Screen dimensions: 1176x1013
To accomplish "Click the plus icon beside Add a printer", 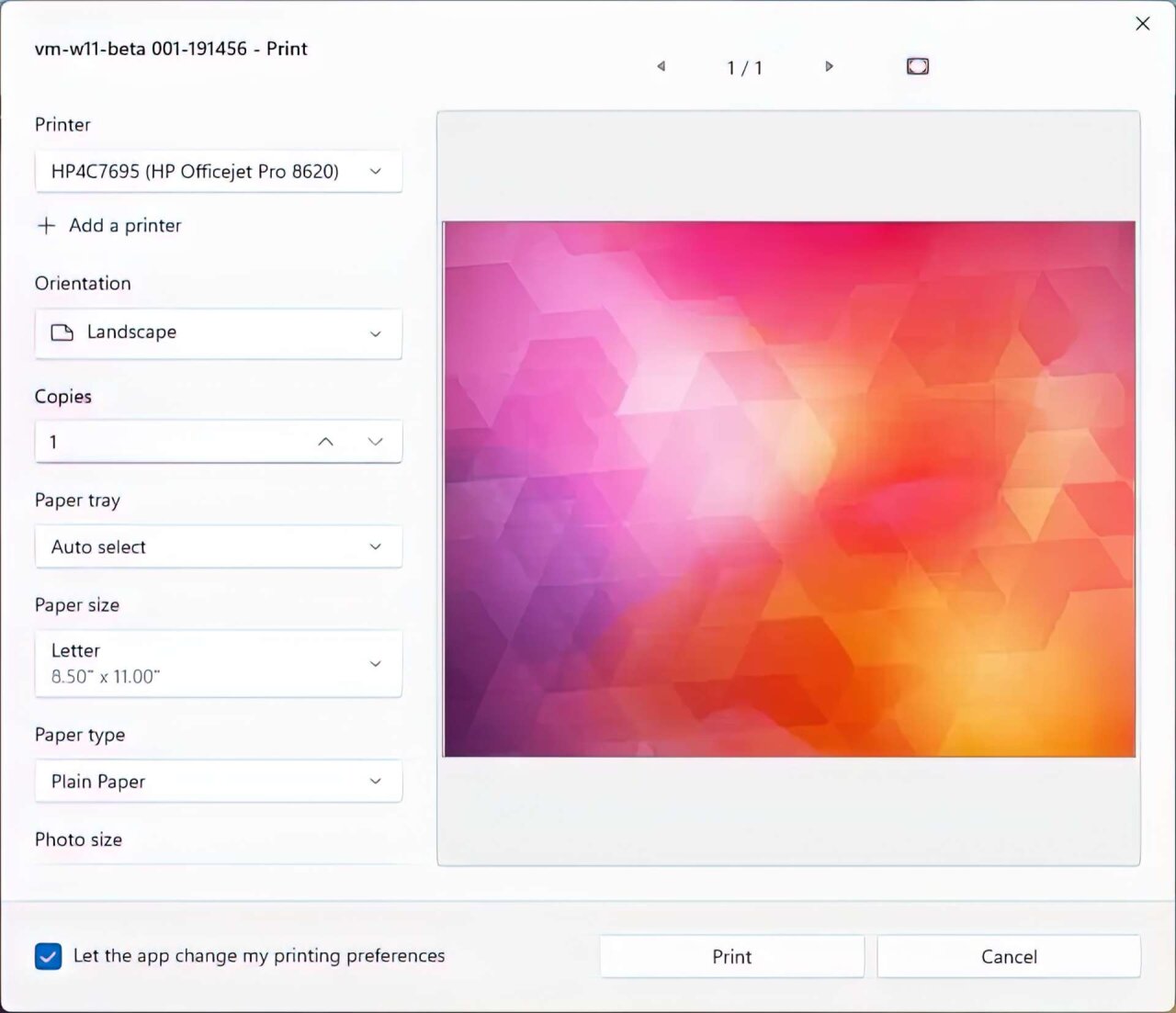I will pos(46,226).
